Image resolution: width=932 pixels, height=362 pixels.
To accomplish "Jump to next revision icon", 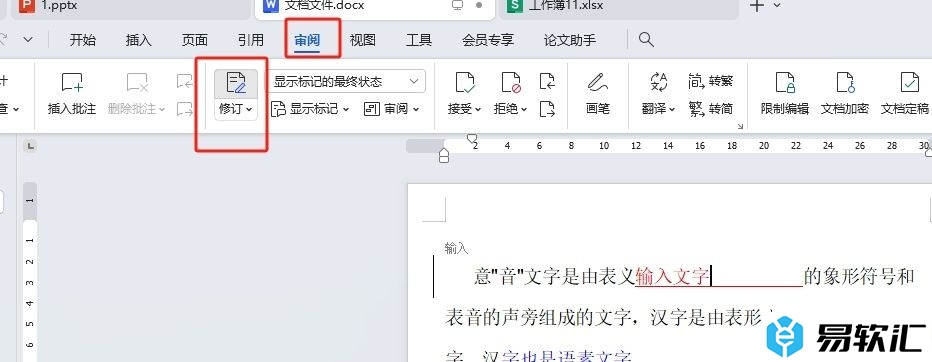I will pos(547,108).
